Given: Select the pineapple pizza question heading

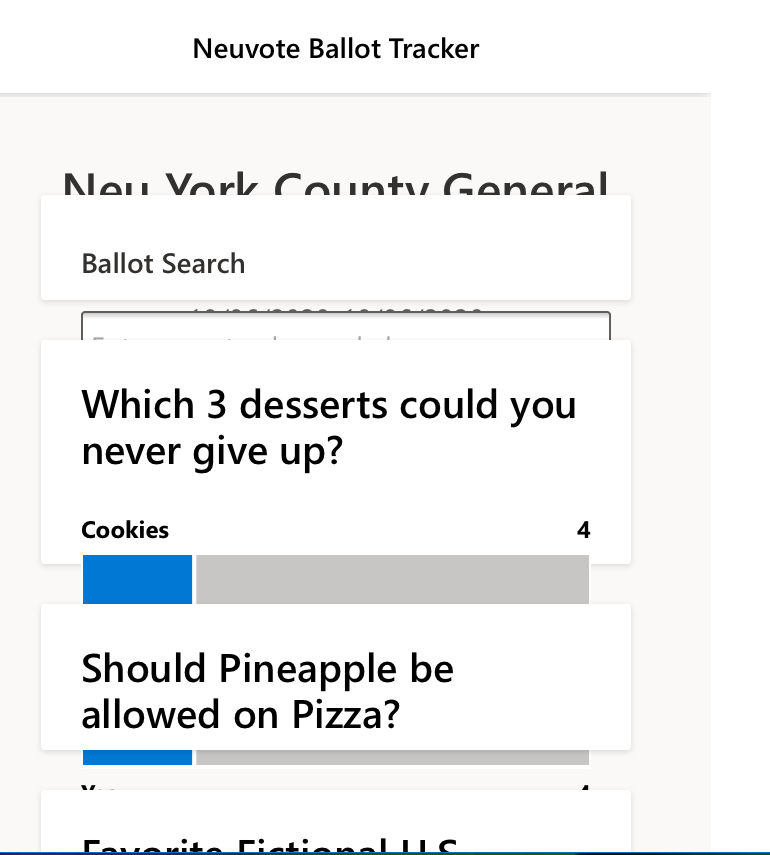Looking at the screenshot, I should point(268,691).
